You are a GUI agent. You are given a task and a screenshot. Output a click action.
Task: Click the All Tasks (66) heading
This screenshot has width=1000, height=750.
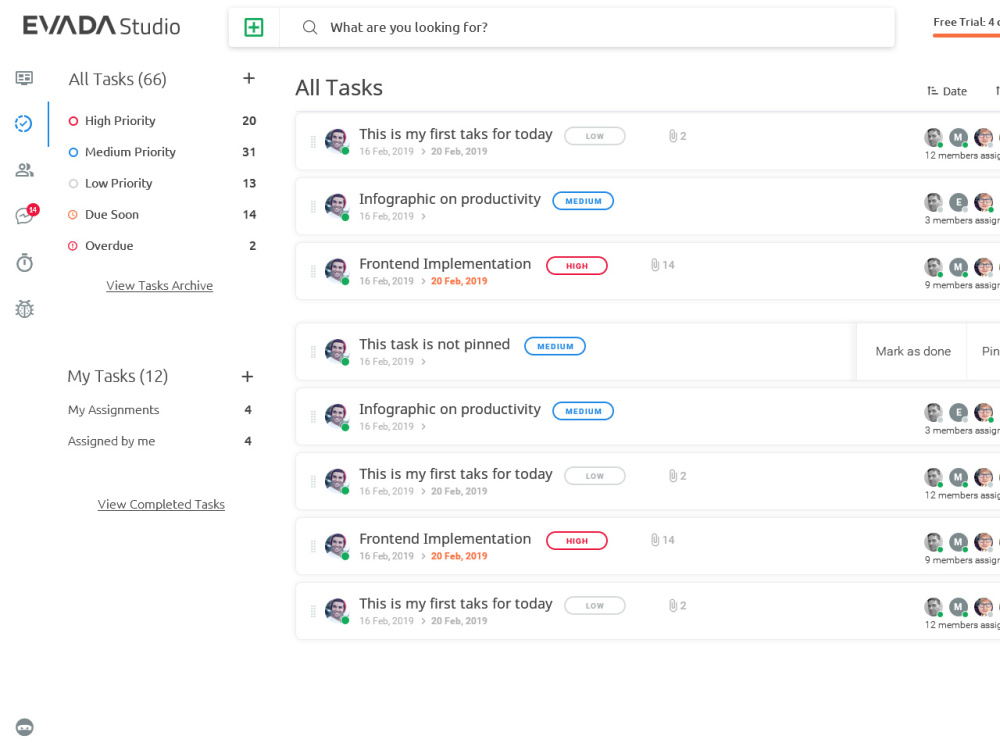[x=117, y=79]
